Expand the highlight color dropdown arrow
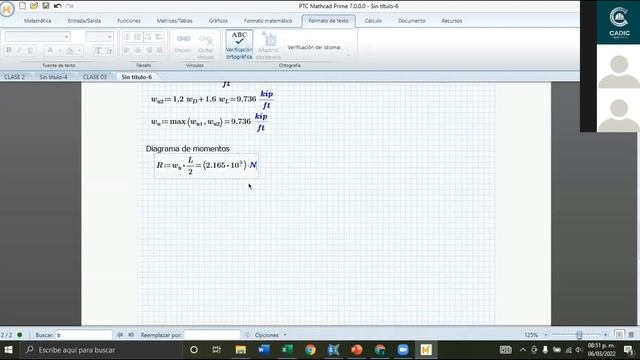The width and height of the screenshot is (640, 360). point(80,51)
